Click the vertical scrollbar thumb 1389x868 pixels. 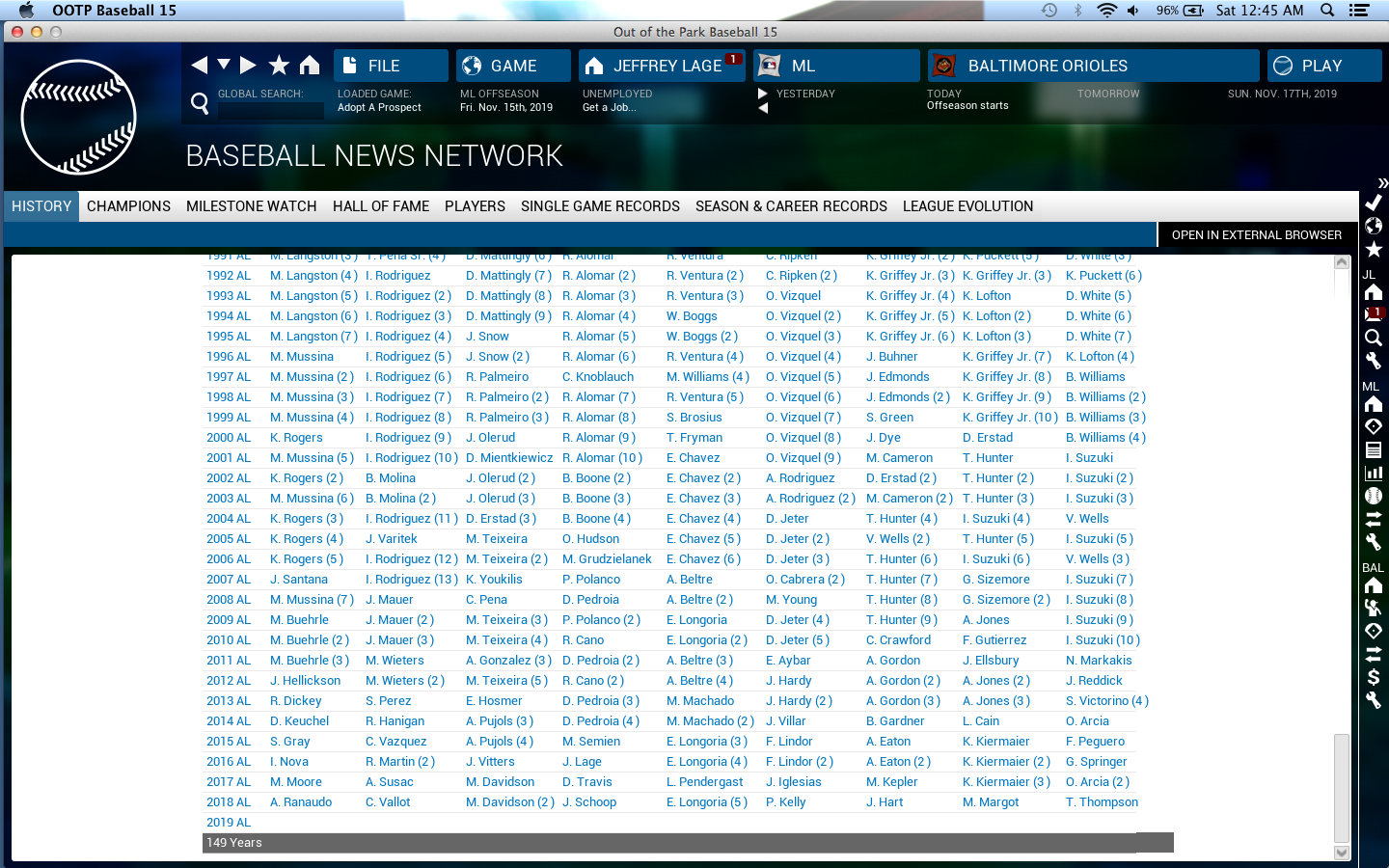pyautogui.click(x=1342, y=789)
